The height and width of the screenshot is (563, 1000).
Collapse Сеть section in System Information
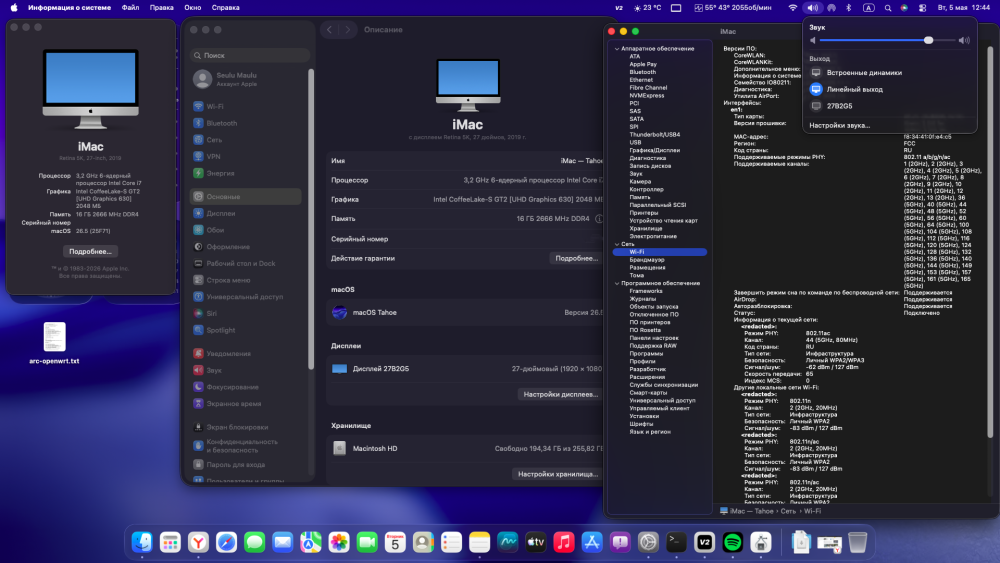tap(617, 244)
